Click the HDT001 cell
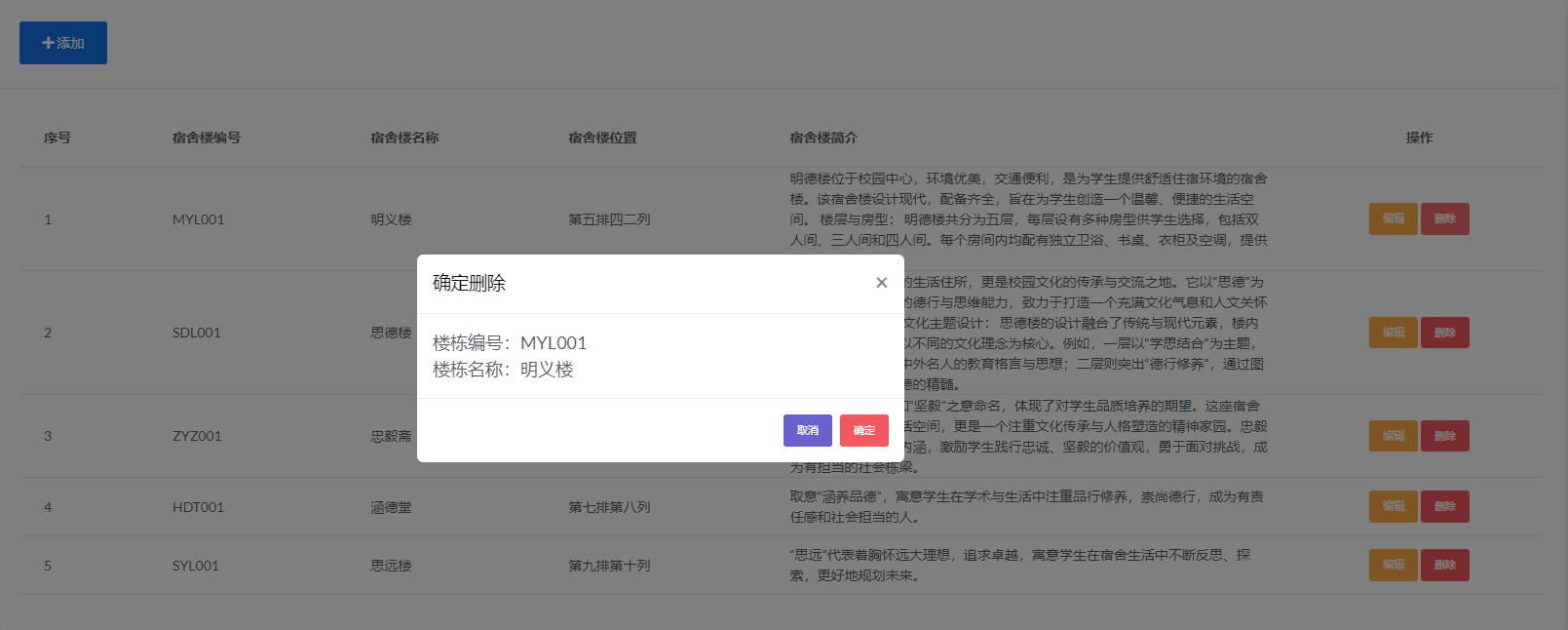This screenshot has width=1568, height=630. click(x=198, y=507)
